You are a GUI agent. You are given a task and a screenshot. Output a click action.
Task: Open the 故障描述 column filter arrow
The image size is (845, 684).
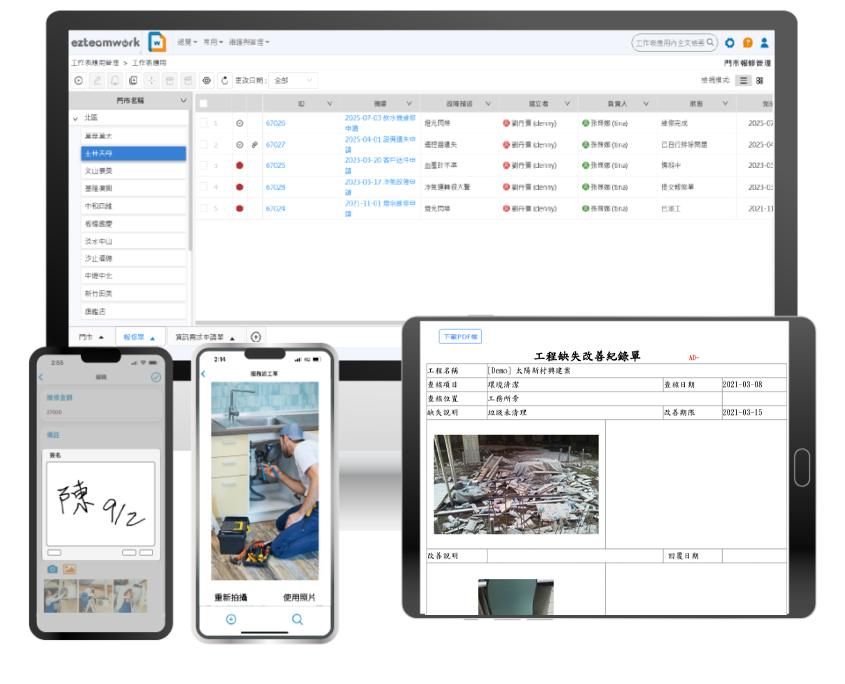[488, 103]
